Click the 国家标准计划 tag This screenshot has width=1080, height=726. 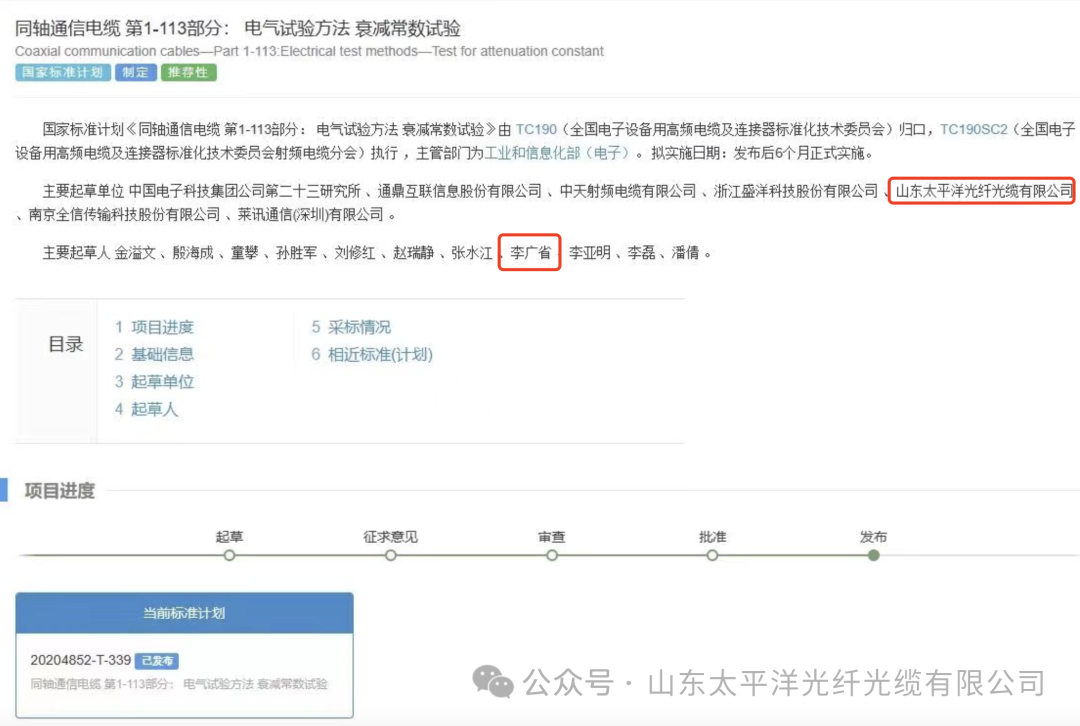click(x=61, y=72)
